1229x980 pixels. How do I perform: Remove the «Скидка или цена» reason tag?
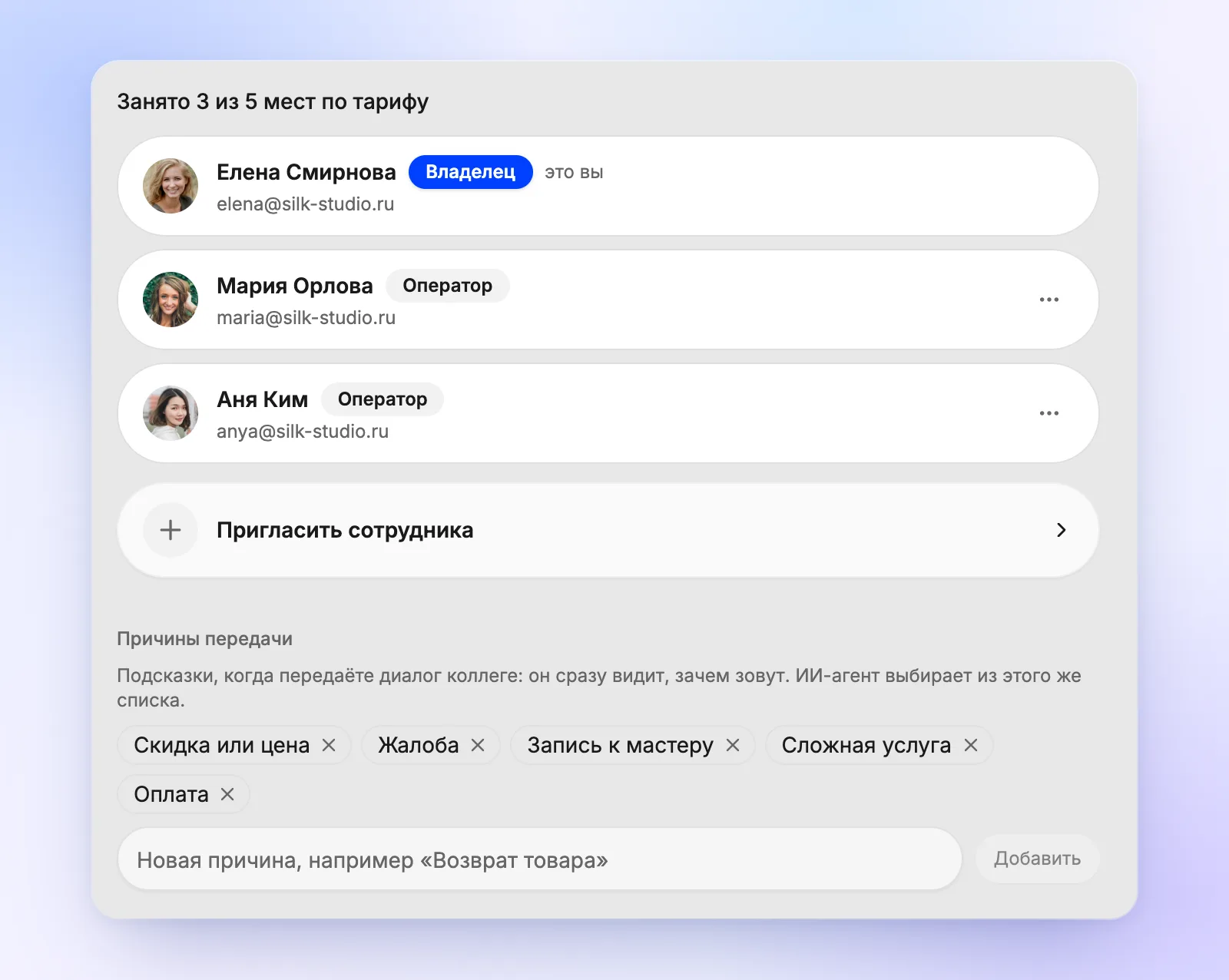tap(329, 745)
